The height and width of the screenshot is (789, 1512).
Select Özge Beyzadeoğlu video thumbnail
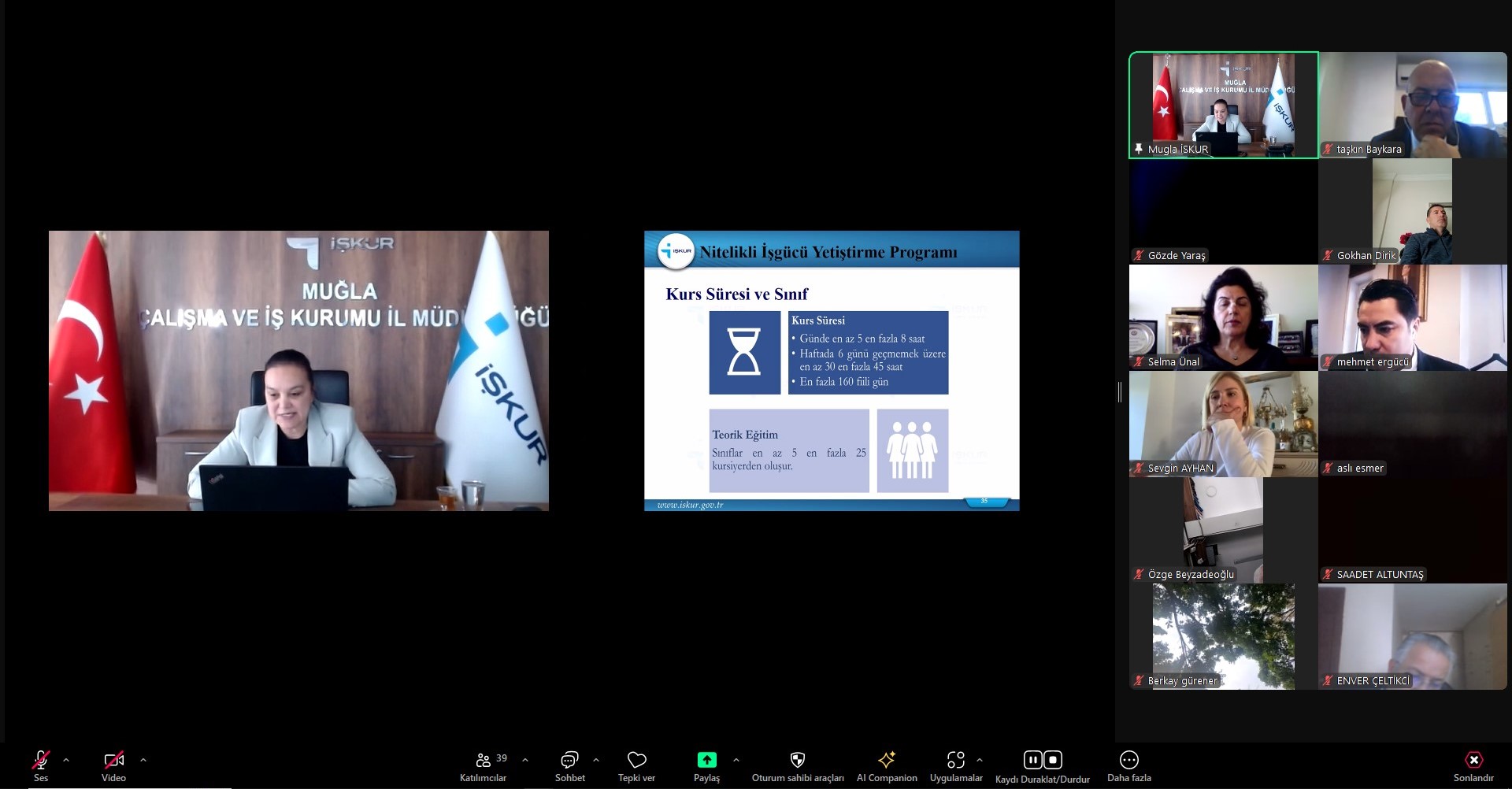(x=1224, y=530)
